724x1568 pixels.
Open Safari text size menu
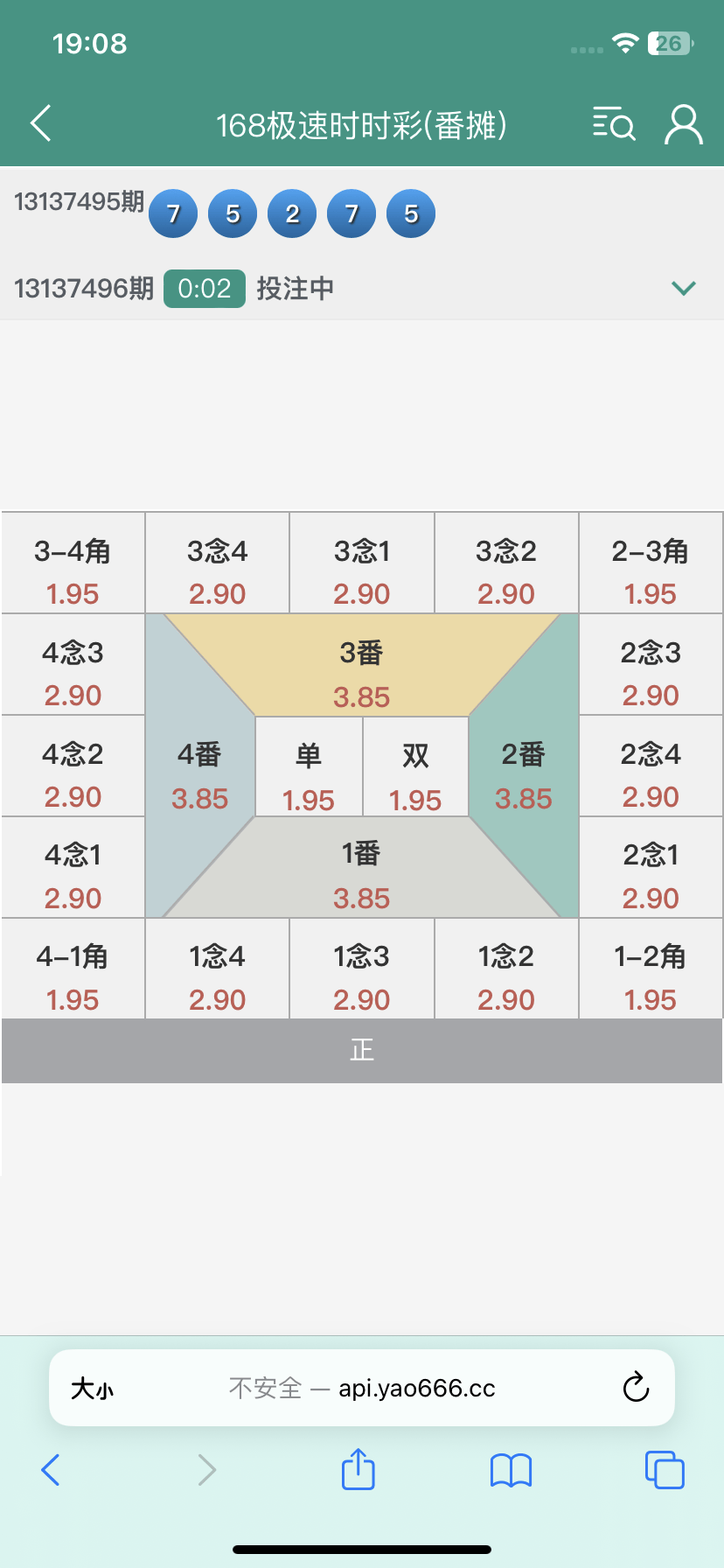(x=92, y=1388)
